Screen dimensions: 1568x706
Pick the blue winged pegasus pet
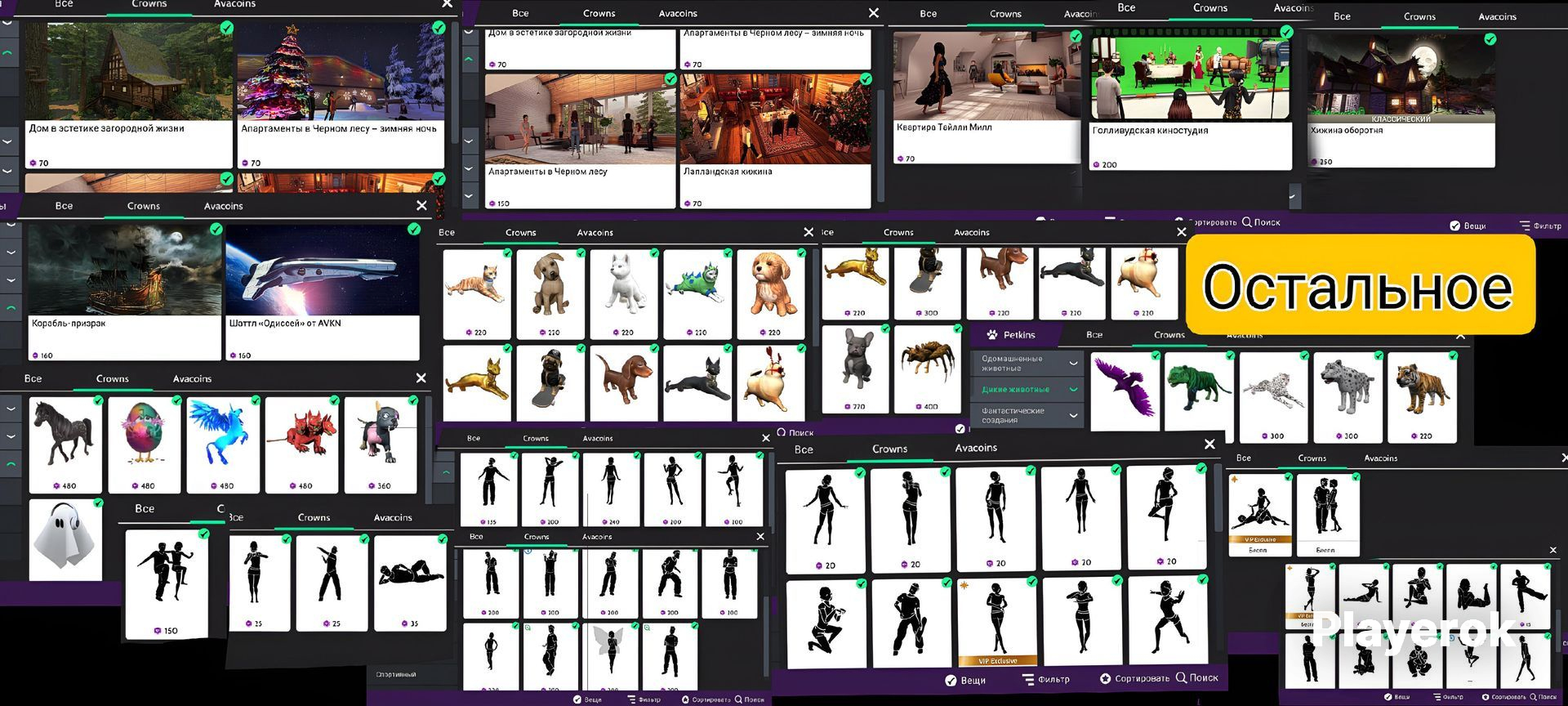[x=223, y=445]
